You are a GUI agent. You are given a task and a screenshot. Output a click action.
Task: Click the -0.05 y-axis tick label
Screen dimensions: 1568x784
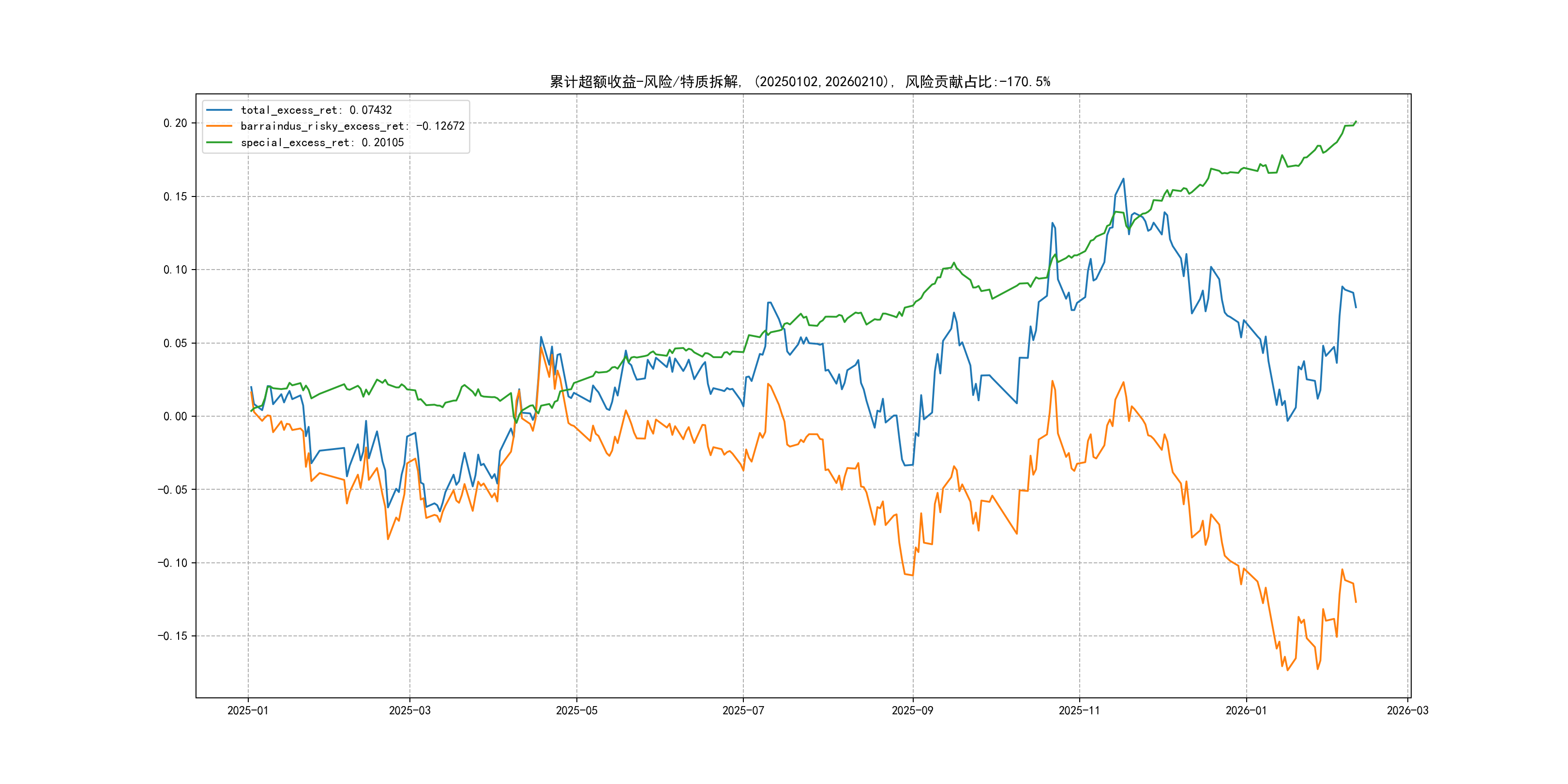click(172, 489)
